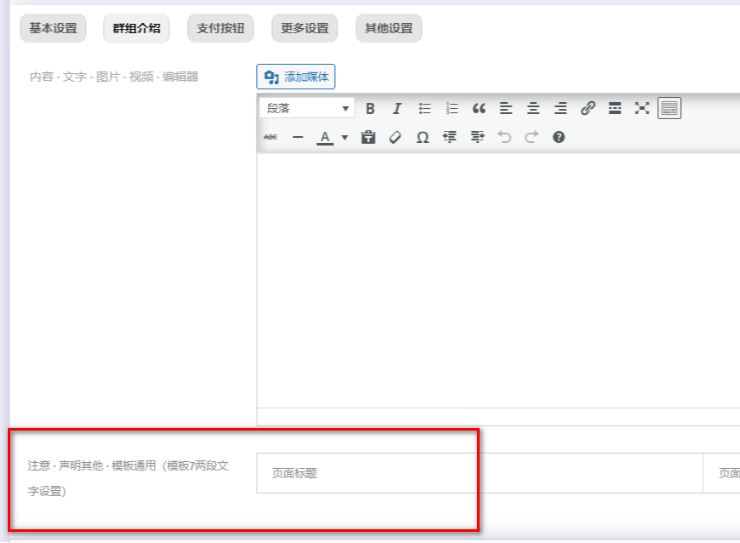Image resolution: width=740 pixels, height=543 pixels.
Task: Toggle the second toolbar row
Action: [x=669, y=109]
